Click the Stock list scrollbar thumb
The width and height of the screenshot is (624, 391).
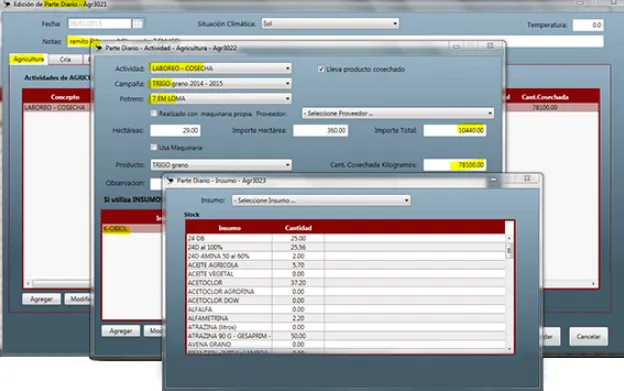pyautogui.click(x=509, y=251)
